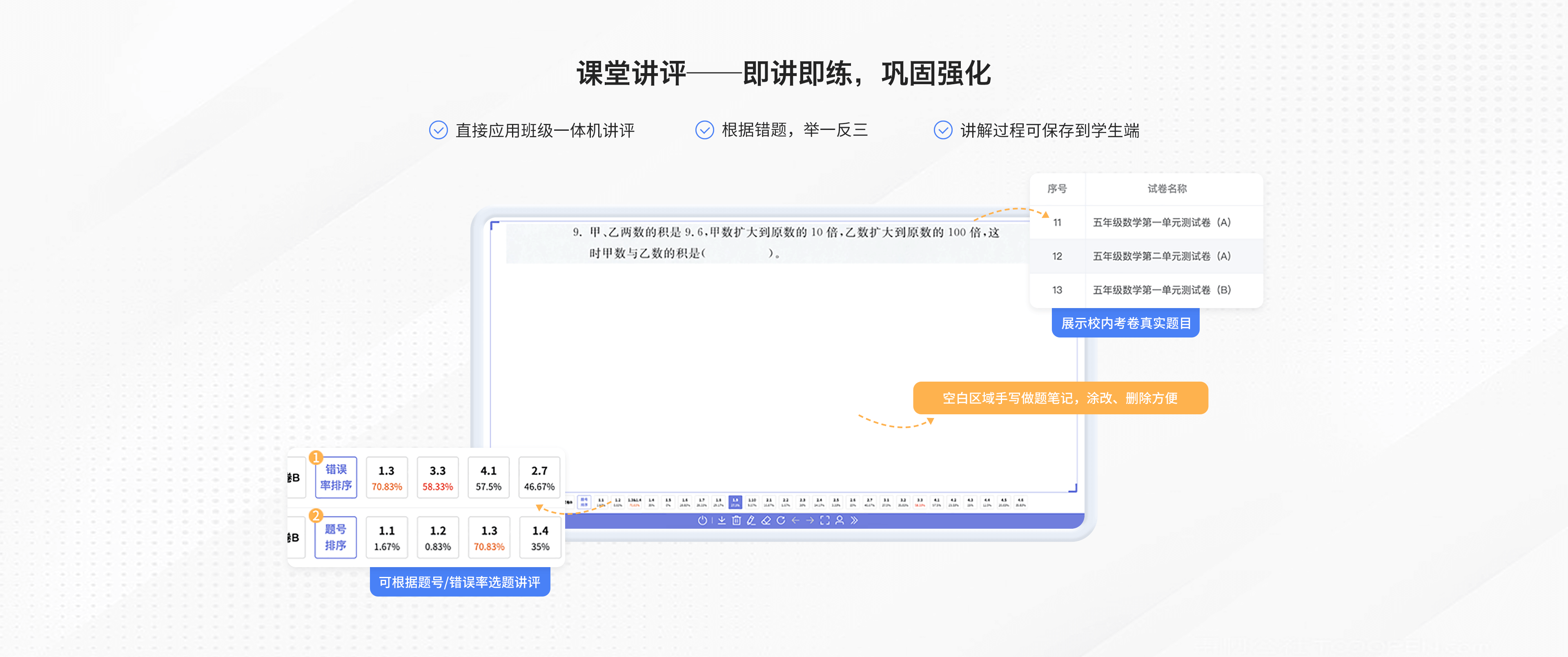
Task: Click the 试卷名称 column header
Action: point(1167,189)
